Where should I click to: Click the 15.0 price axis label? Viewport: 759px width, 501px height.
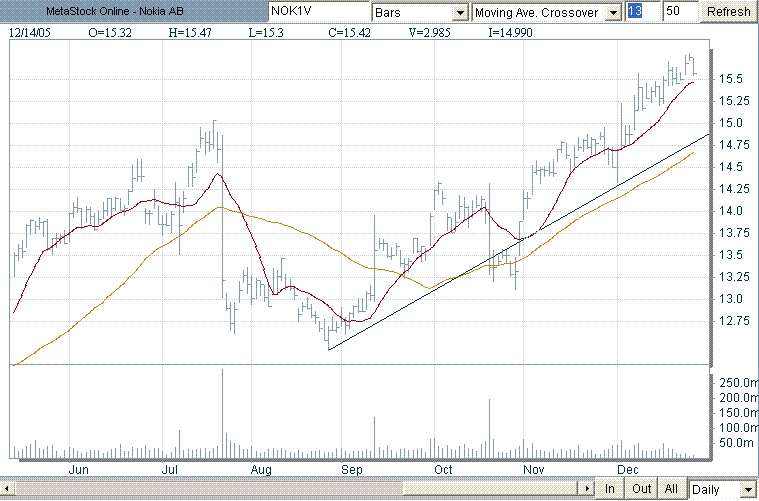730,123
